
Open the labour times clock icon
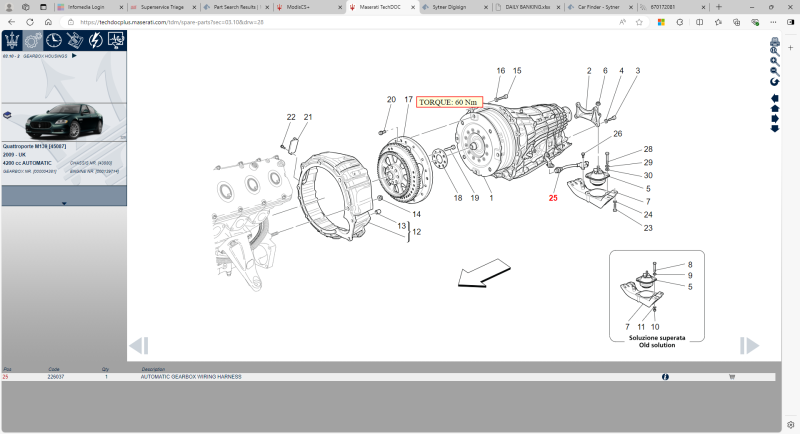tap(54, 40)
